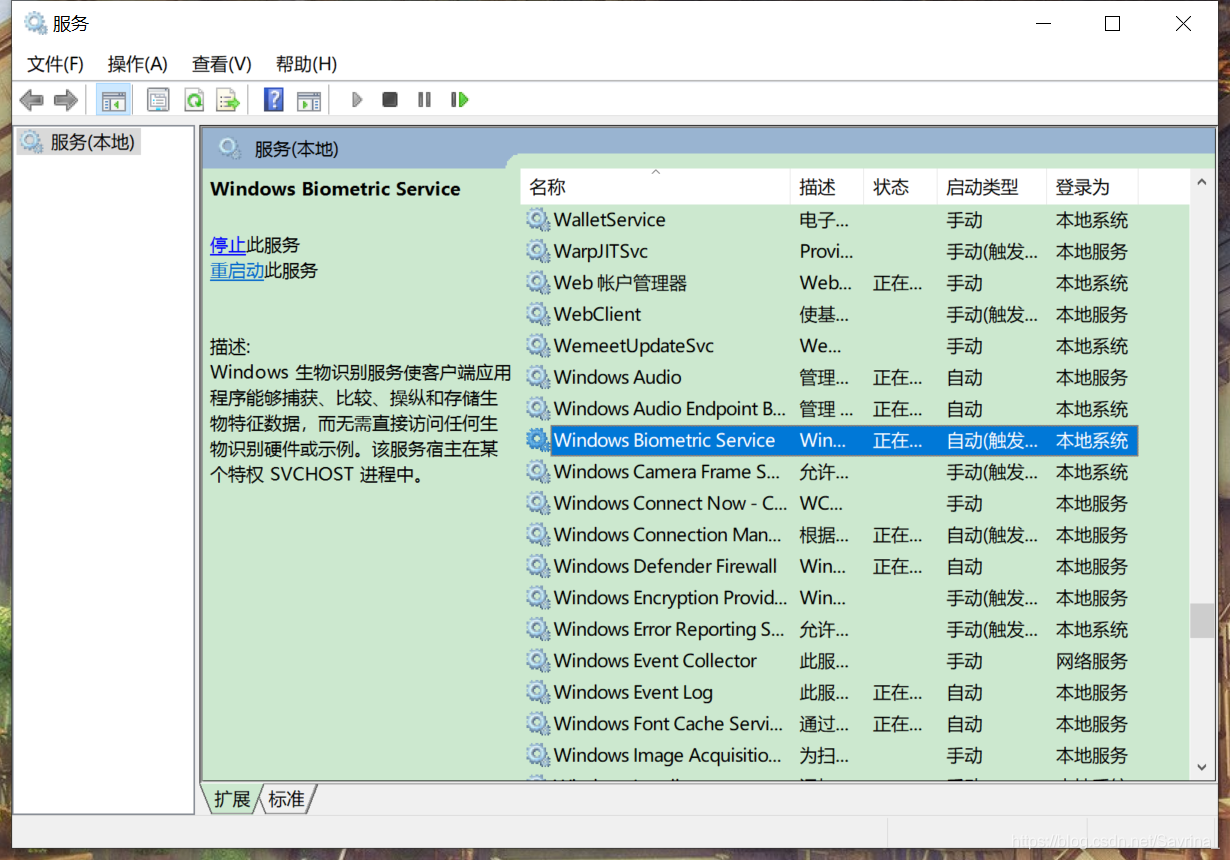The image size is (1230, 860).
Task: Select the Windows Audio Endpoint B... service
Action: click(830, 409)
